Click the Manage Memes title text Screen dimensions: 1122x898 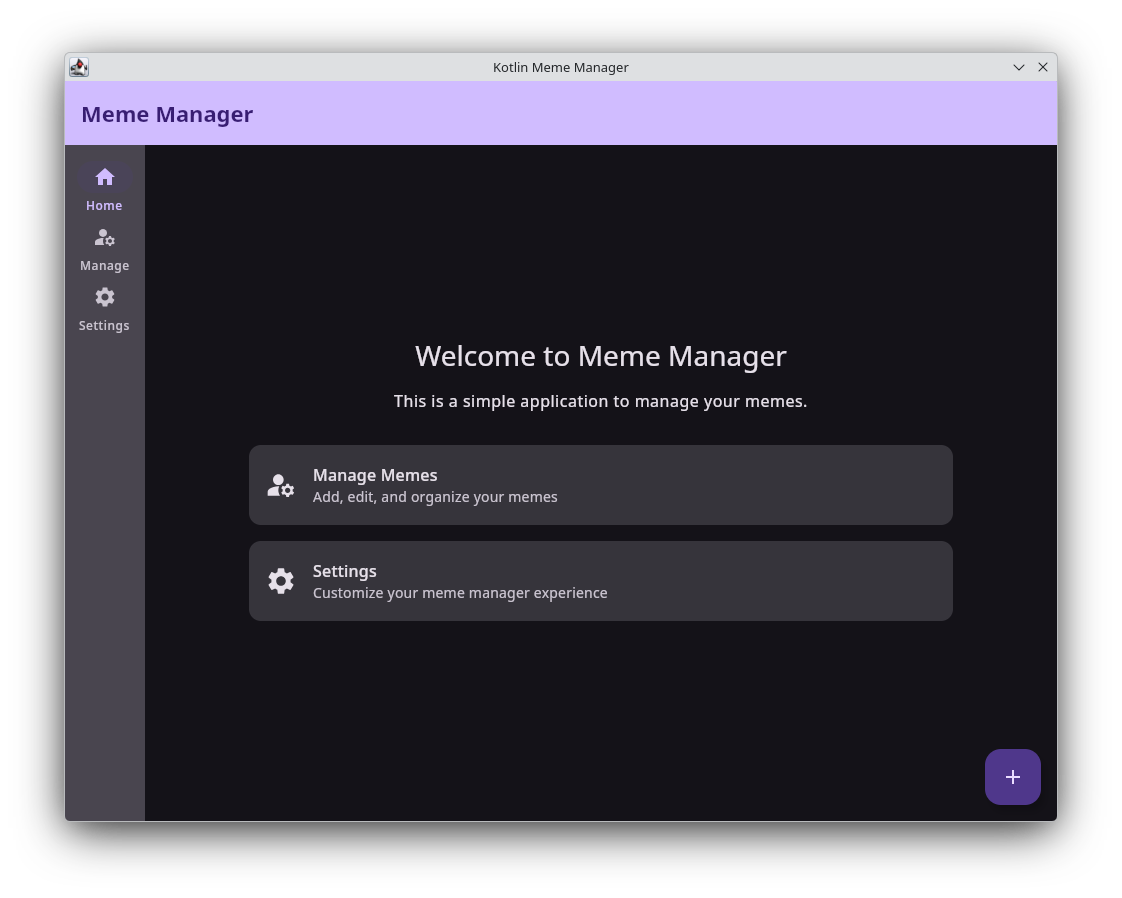coord(375,475)
